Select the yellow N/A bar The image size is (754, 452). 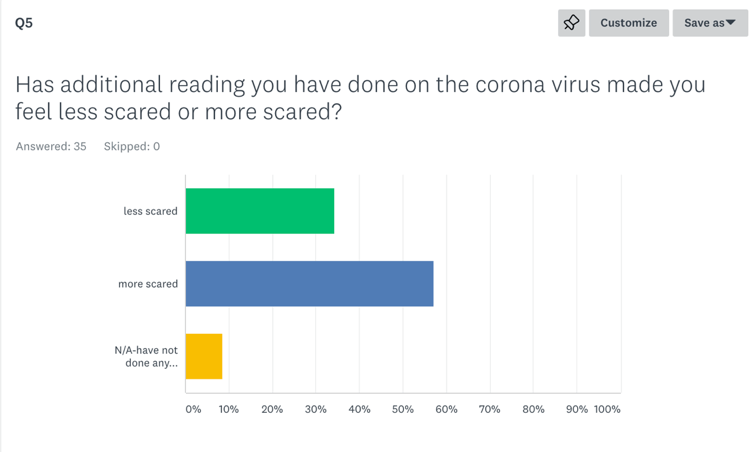click(204, 356)
